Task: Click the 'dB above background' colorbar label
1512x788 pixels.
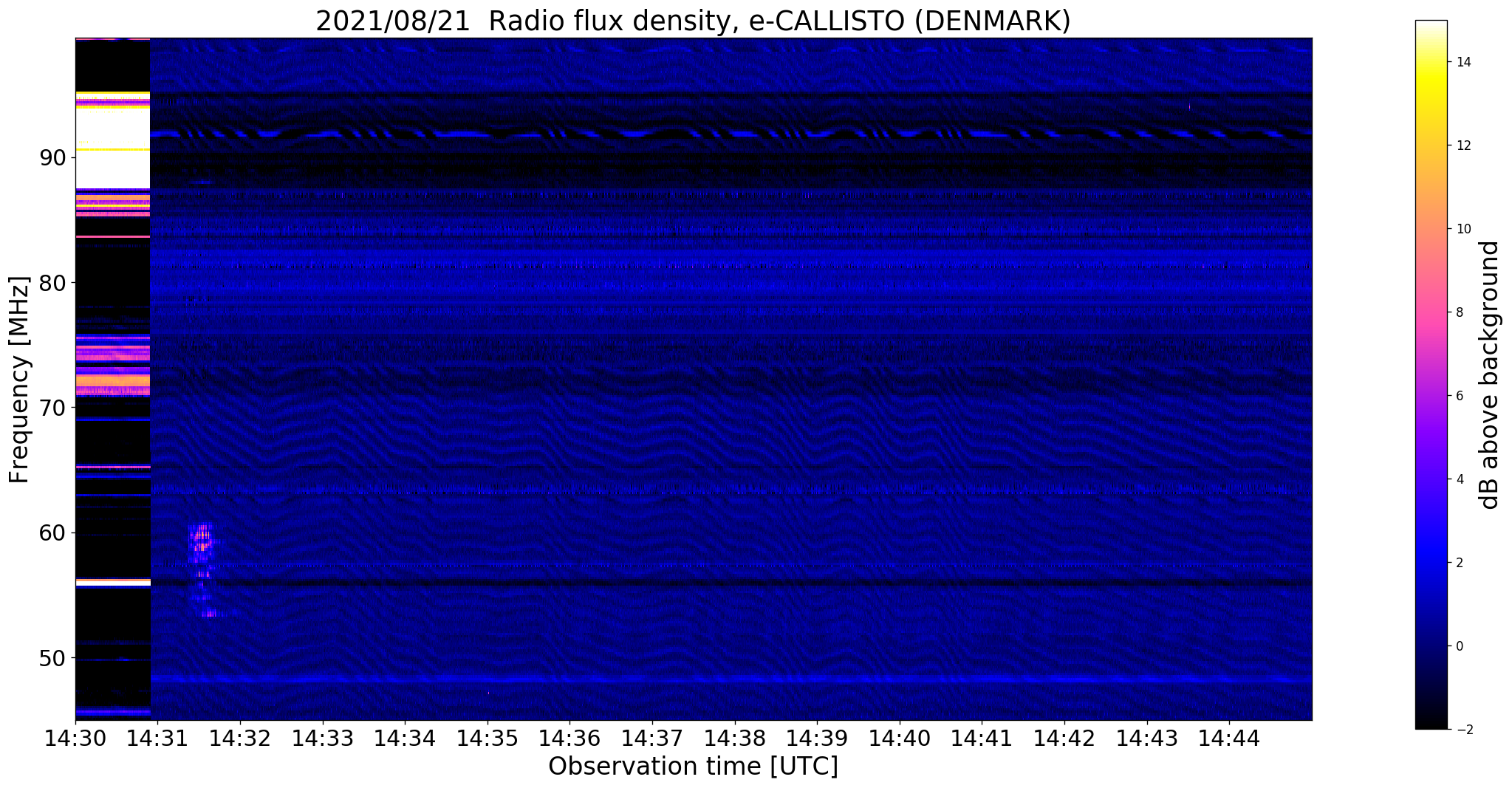Action: tap(1490, 375)
